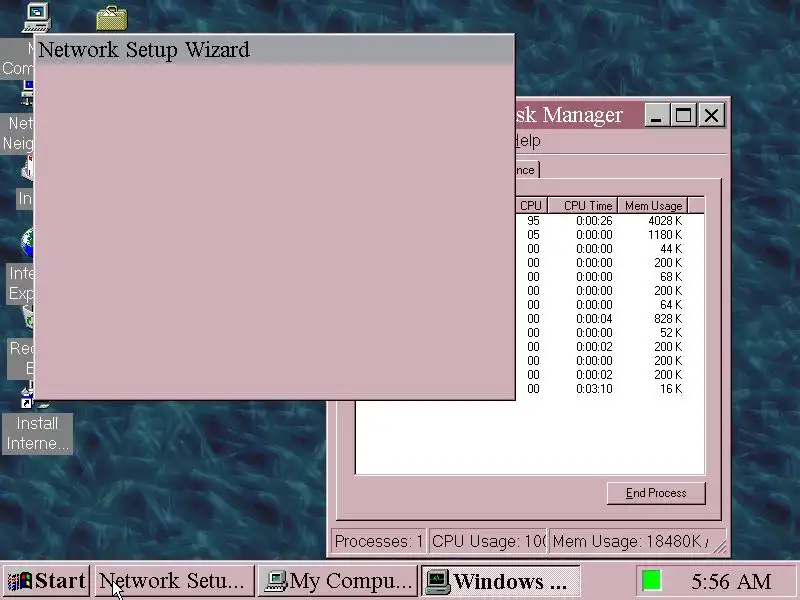Click the CPU Usage status bar entry
800x600 pixels.
pos(488,541)
